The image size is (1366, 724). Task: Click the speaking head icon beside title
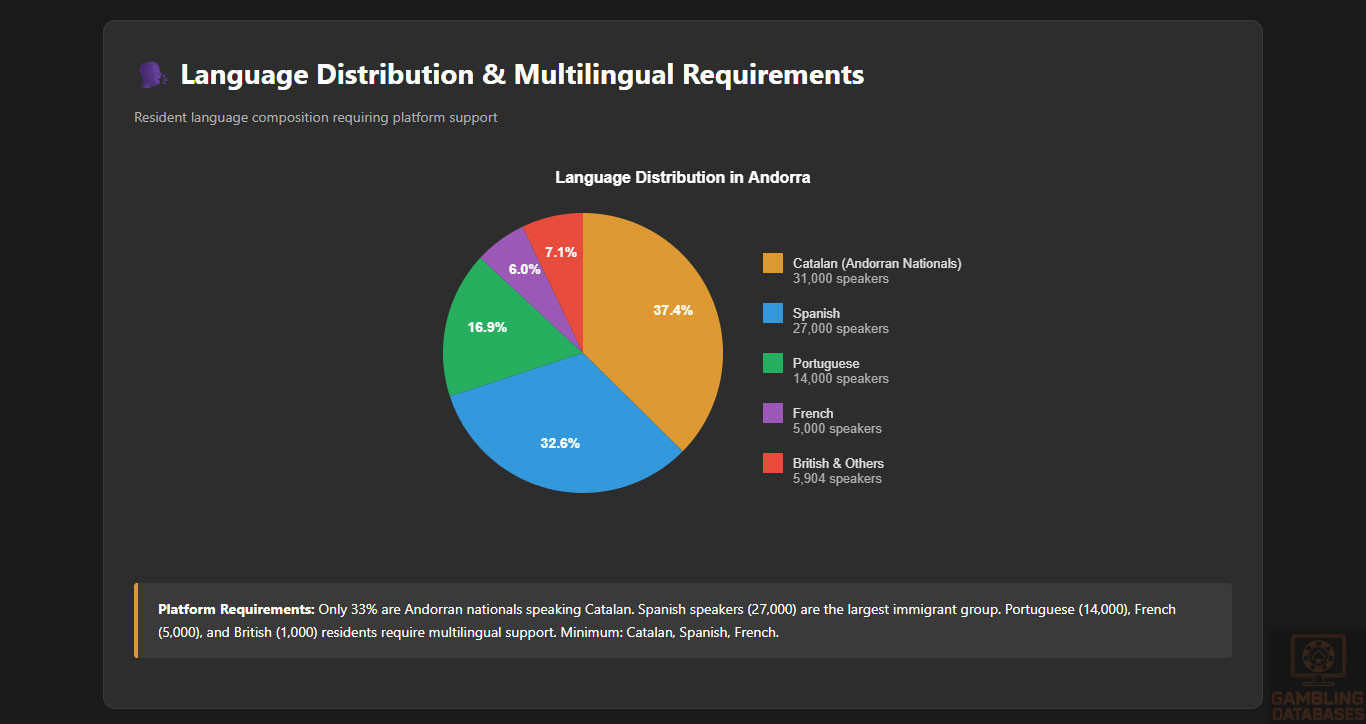152,75
